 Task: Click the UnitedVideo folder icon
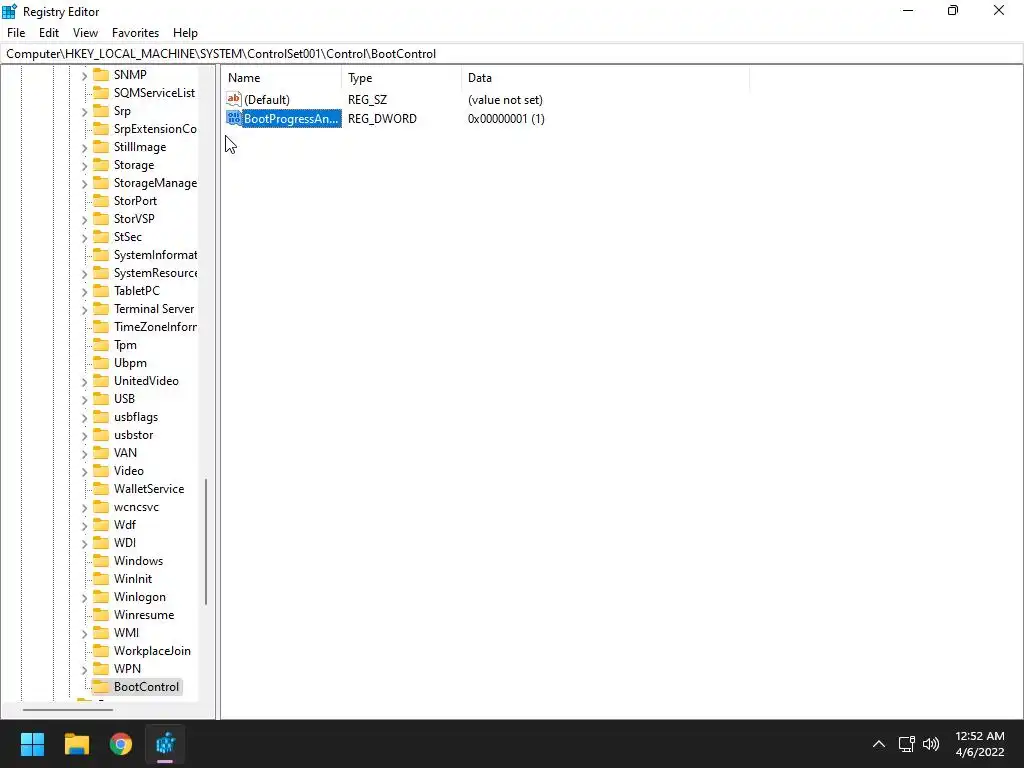click(x=101, y=381)
